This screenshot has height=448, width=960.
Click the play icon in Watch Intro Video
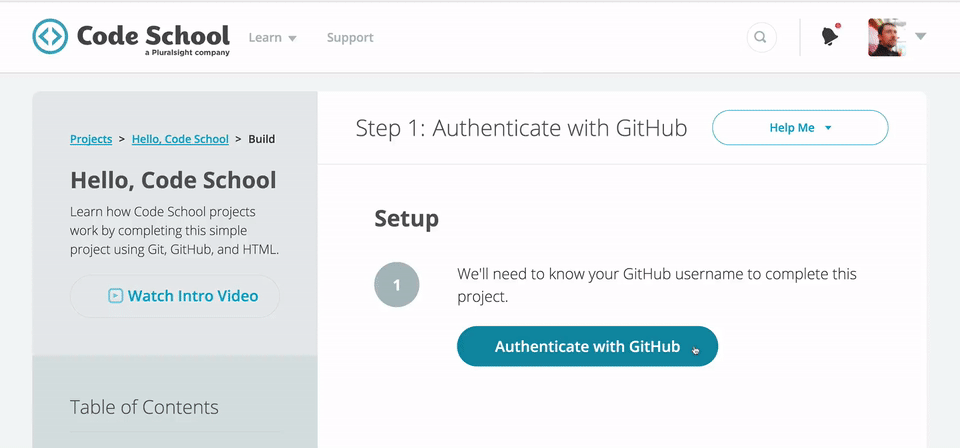click(x=115, y=296)
